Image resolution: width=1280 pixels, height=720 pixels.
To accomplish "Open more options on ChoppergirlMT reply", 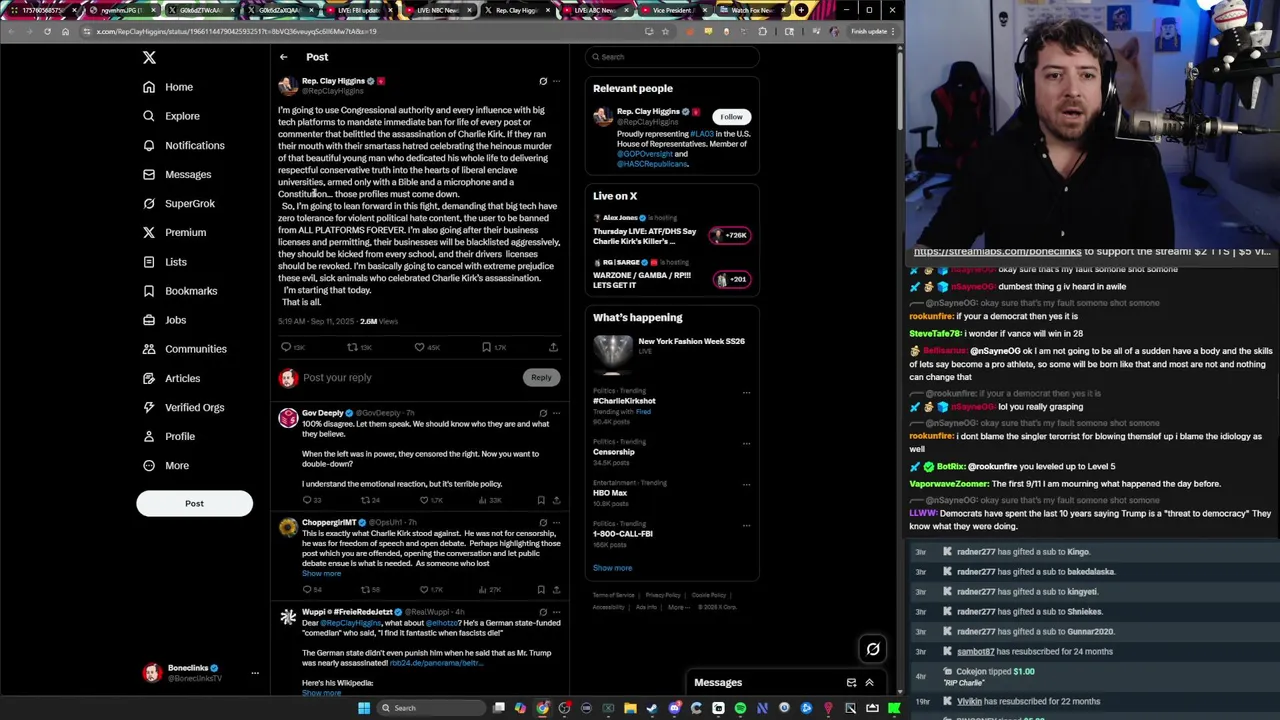I will (557, 523).
